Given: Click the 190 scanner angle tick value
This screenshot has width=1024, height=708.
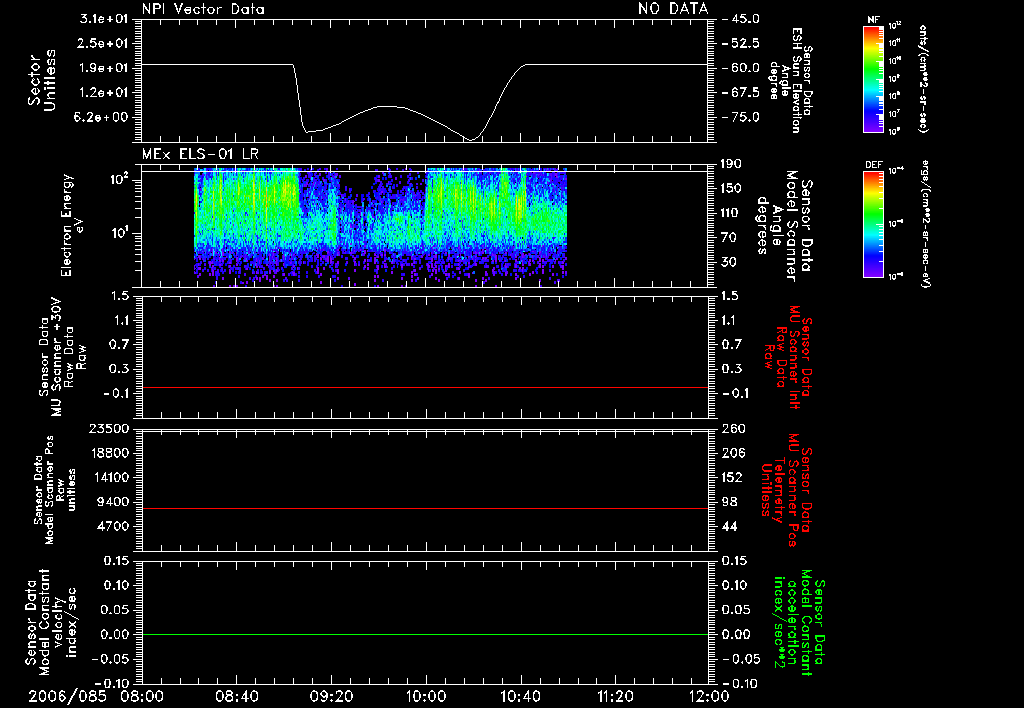Looking at the screenshot, I should (x=731, y=164).
